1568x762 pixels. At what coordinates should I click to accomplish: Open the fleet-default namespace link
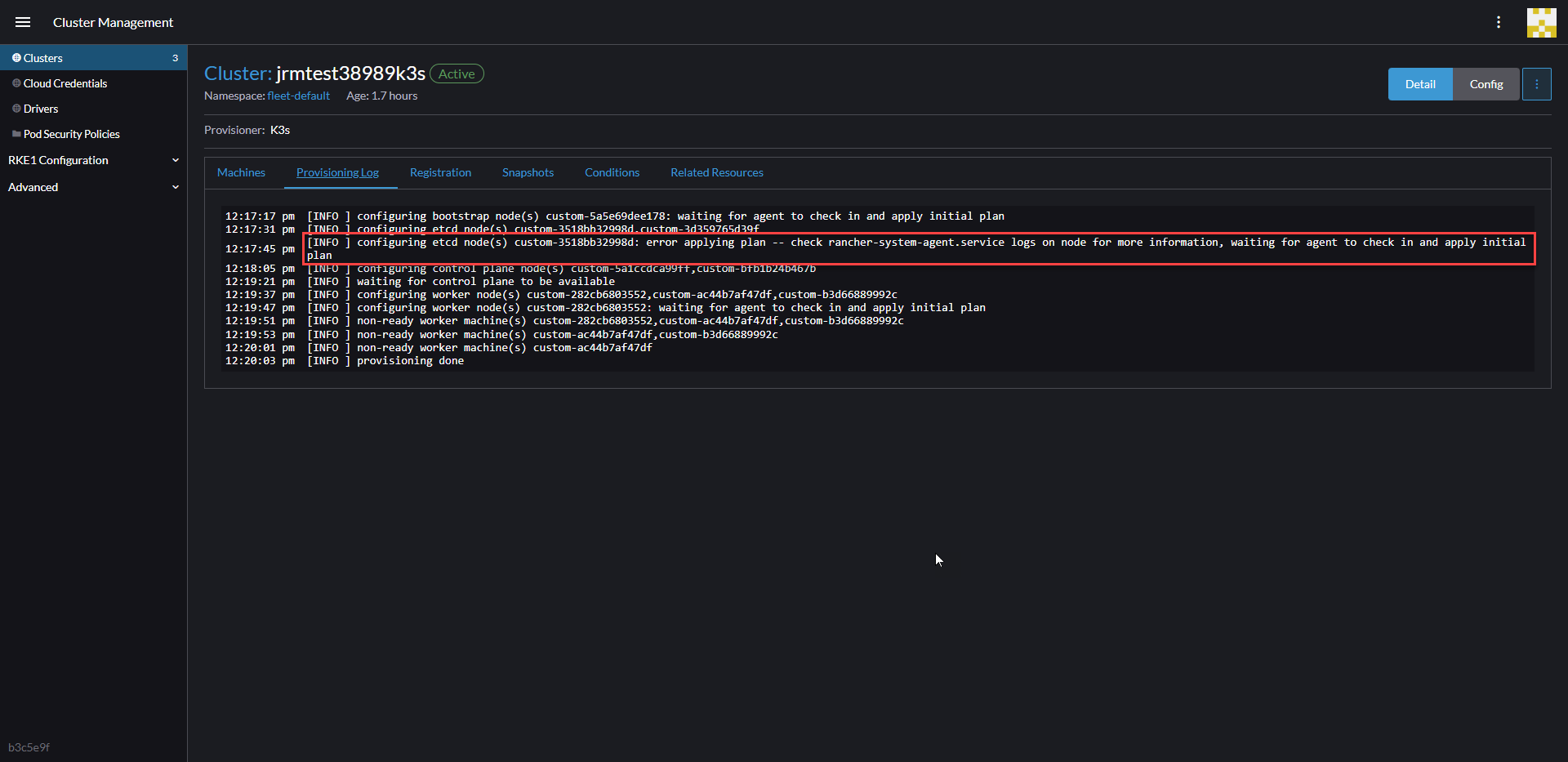(x=298, y=96)
